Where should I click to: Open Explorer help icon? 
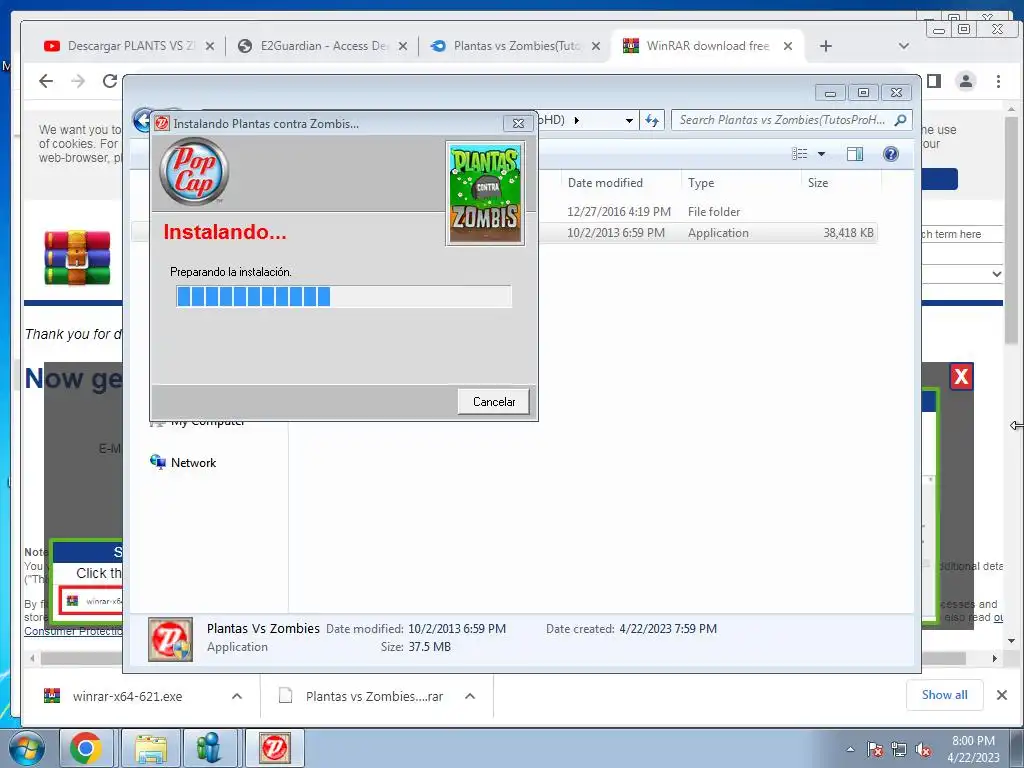coord(891,154)
